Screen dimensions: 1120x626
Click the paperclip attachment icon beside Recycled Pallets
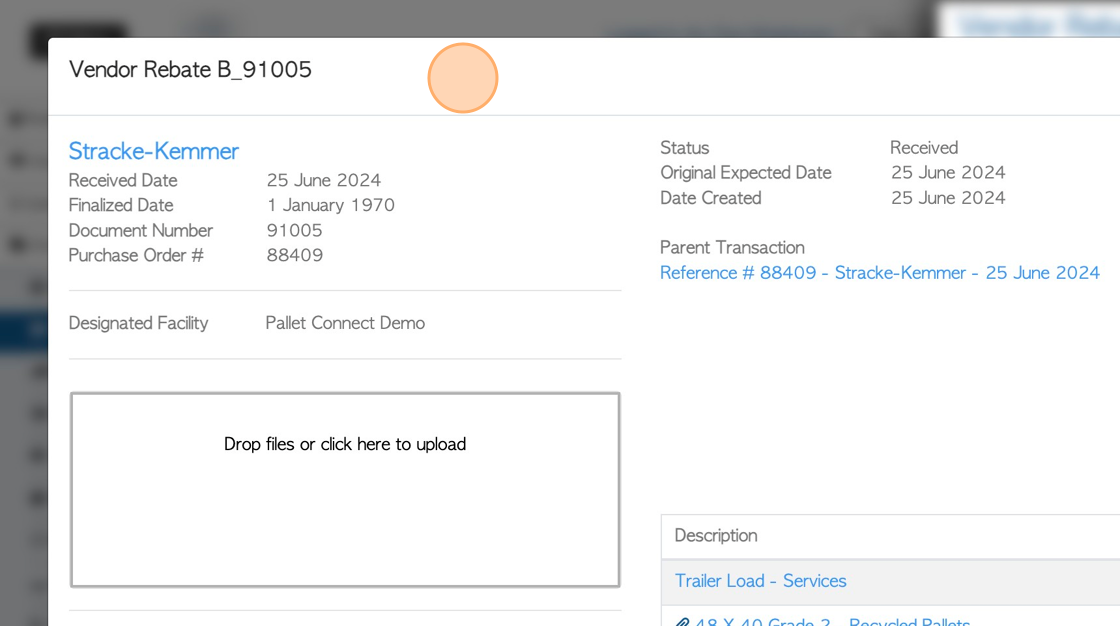click(682, 622)
